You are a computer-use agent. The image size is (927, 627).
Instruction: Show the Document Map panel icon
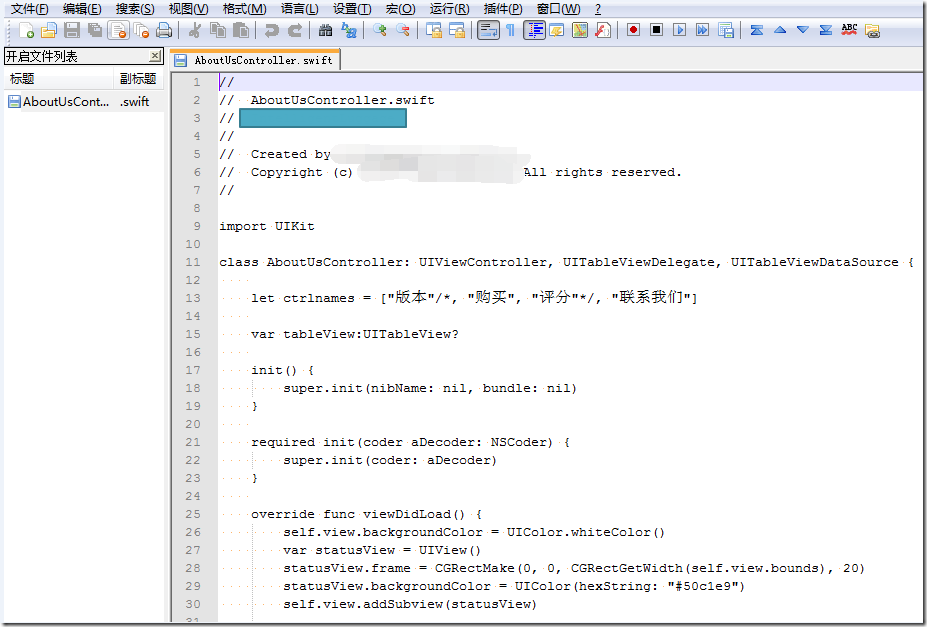pyautogui.click(x=580, y=30)
